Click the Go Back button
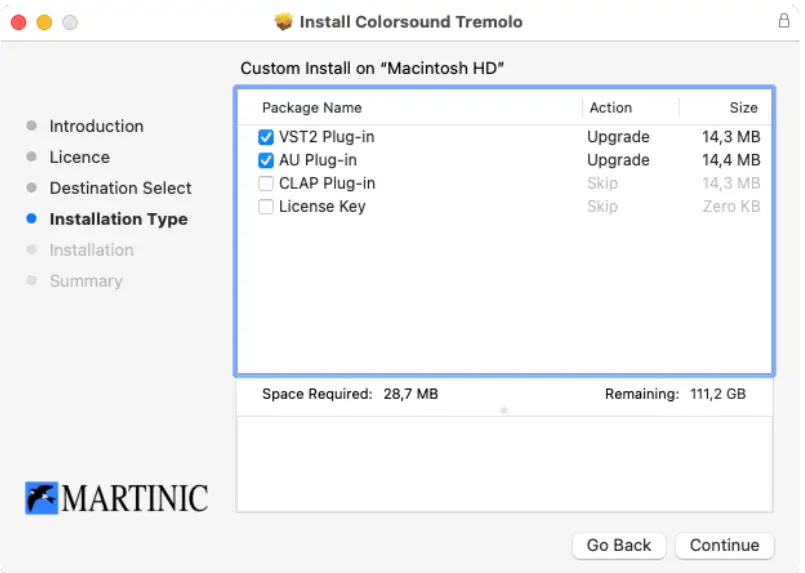 point(619,545)
